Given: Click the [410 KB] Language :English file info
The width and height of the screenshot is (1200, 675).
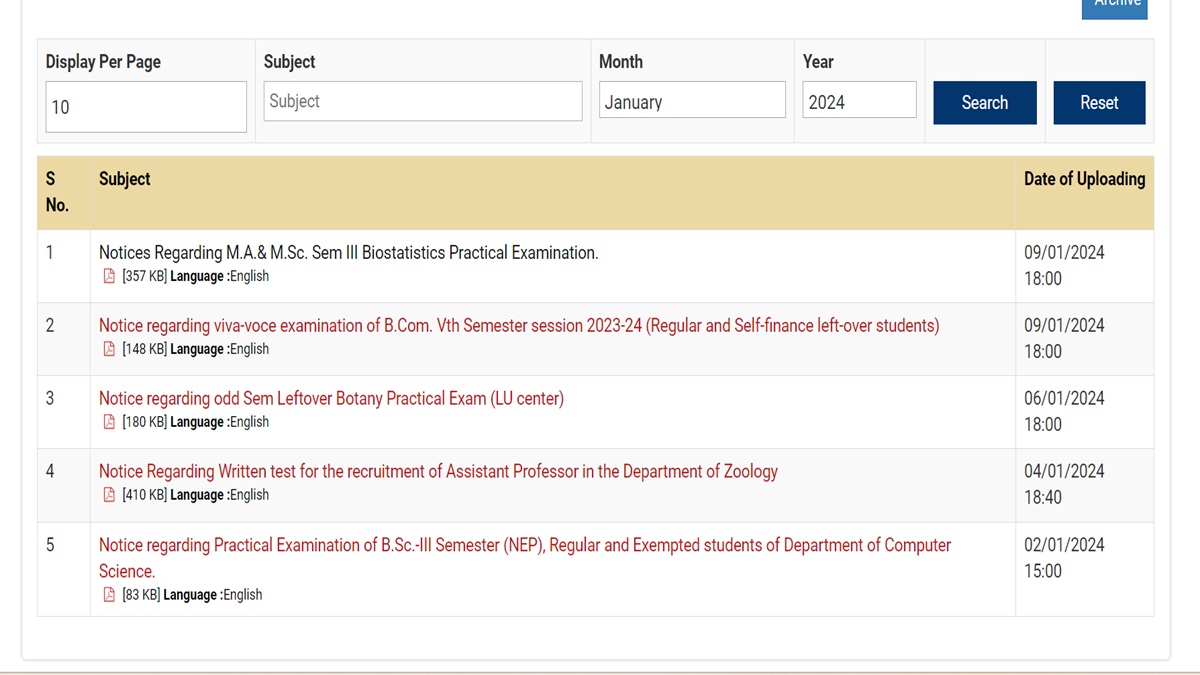Looking at the screenshot, I should pyautogui.click(x=195, y=495).
